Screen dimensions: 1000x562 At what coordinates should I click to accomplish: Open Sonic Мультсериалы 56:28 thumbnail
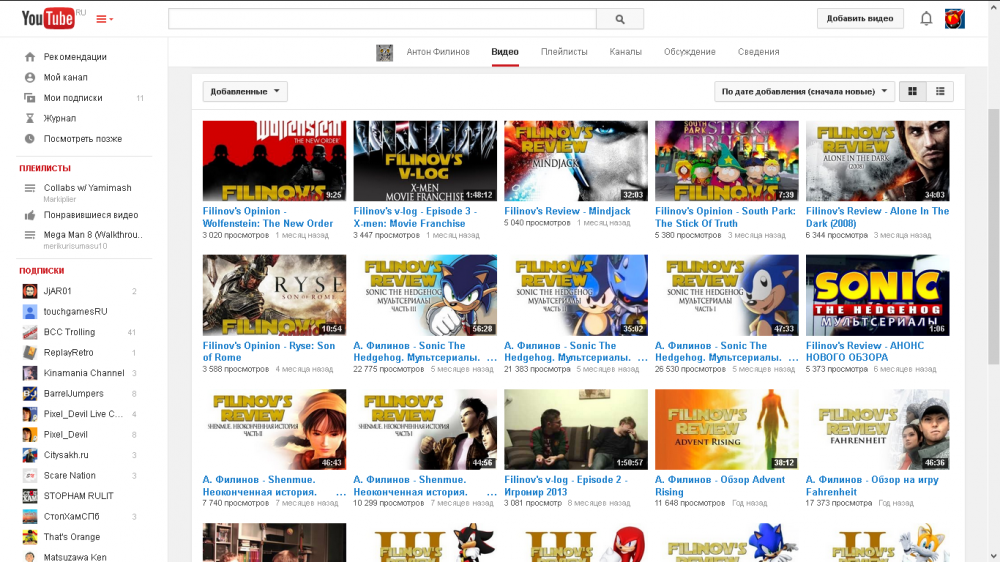[425, 295]
